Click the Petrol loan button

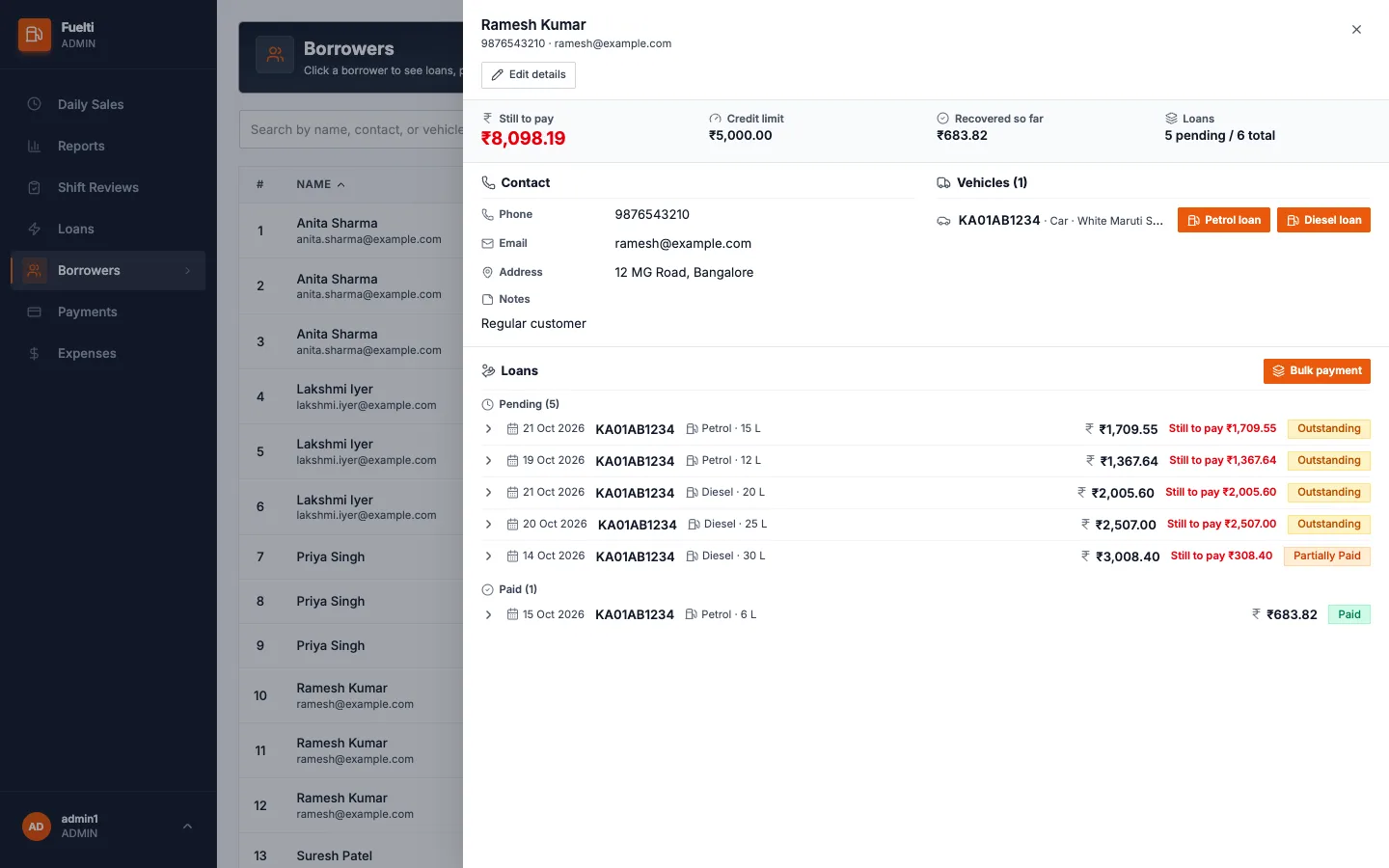[x=1224, y=220]
